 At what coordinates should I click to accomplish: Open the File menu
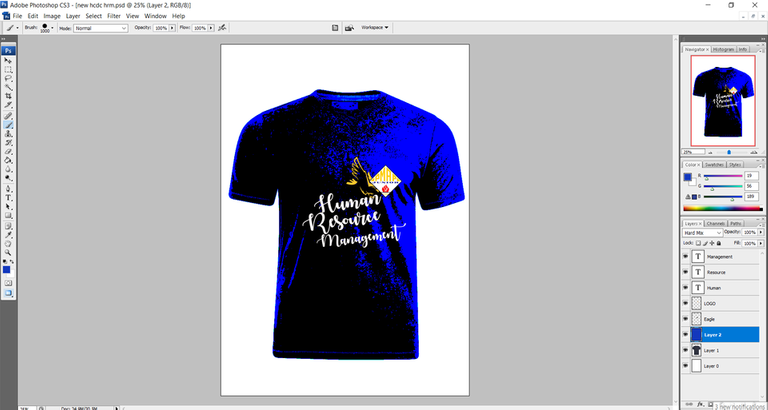click(x=17, y=16)
